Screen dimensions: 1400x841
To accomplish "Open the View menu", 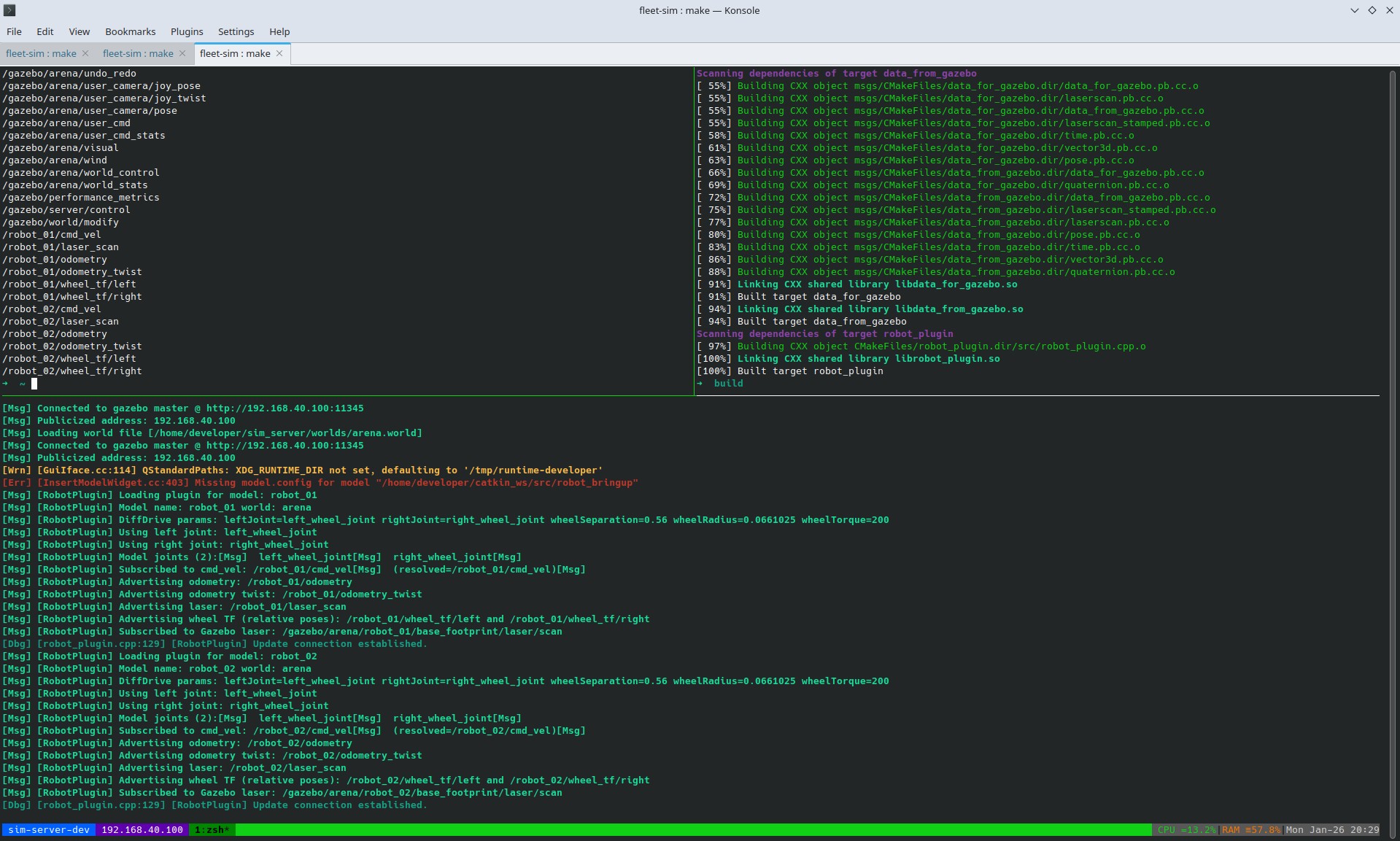I will [x=79, y=31].
